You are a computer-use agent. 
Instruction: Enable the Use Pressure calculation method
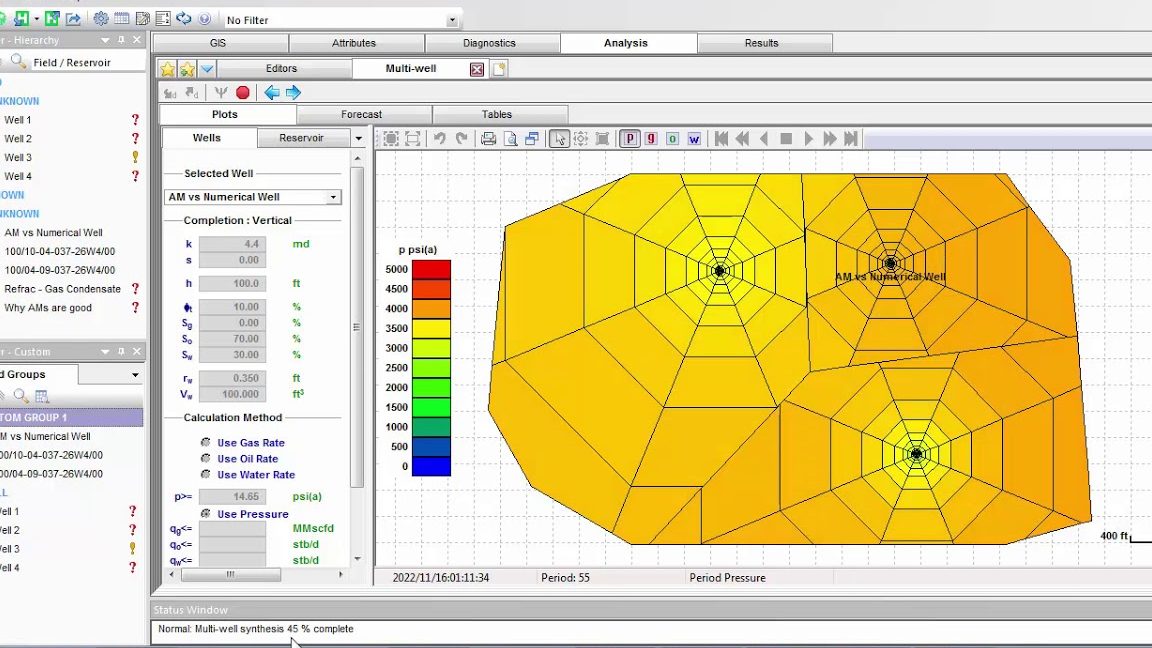coord(206,514)
